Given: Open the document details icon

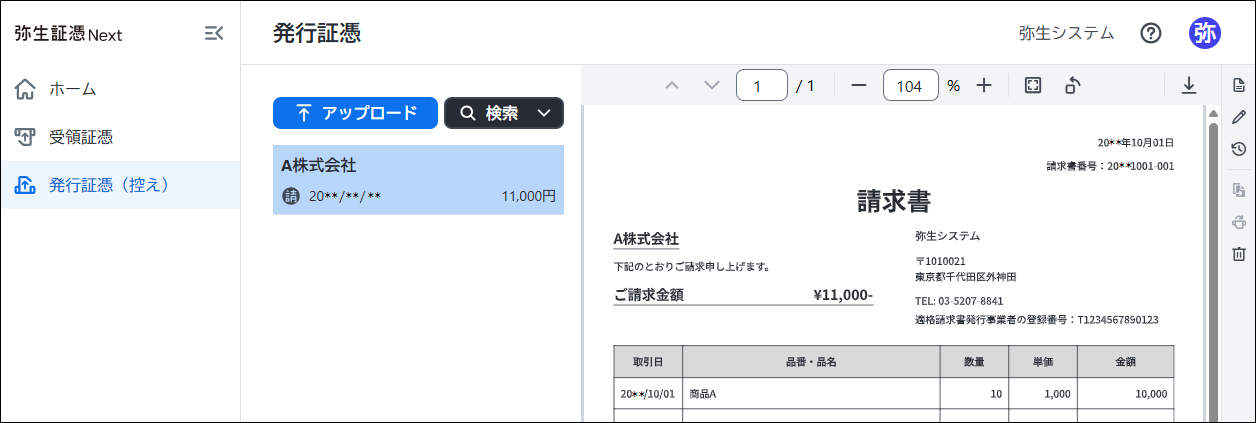Looking at the screenshot, I should click(1238, 83).
